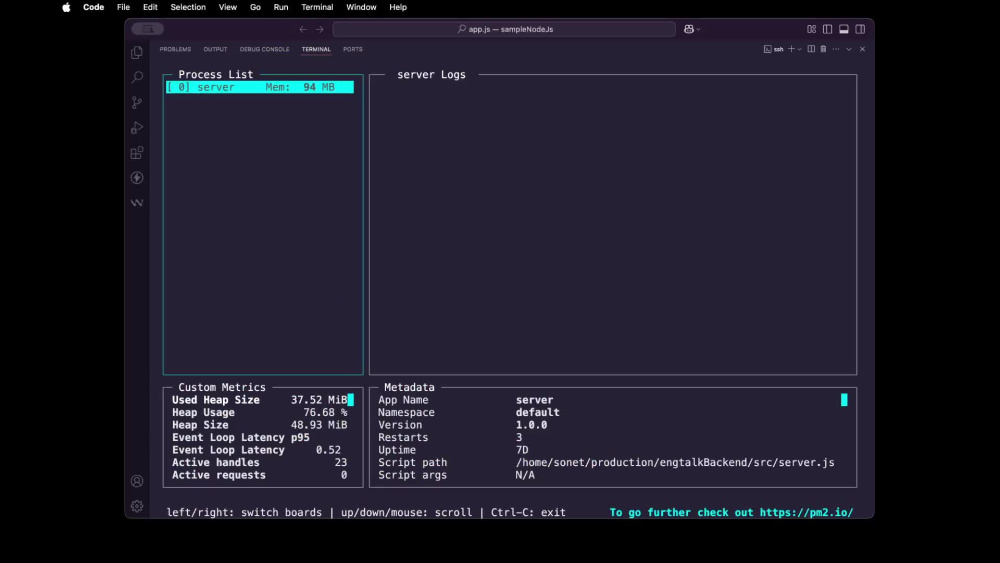Screen dimensions: 1000x563
Task: Click the cyan scroll marker in Metadata panel
Action: [x=844, y=400]
